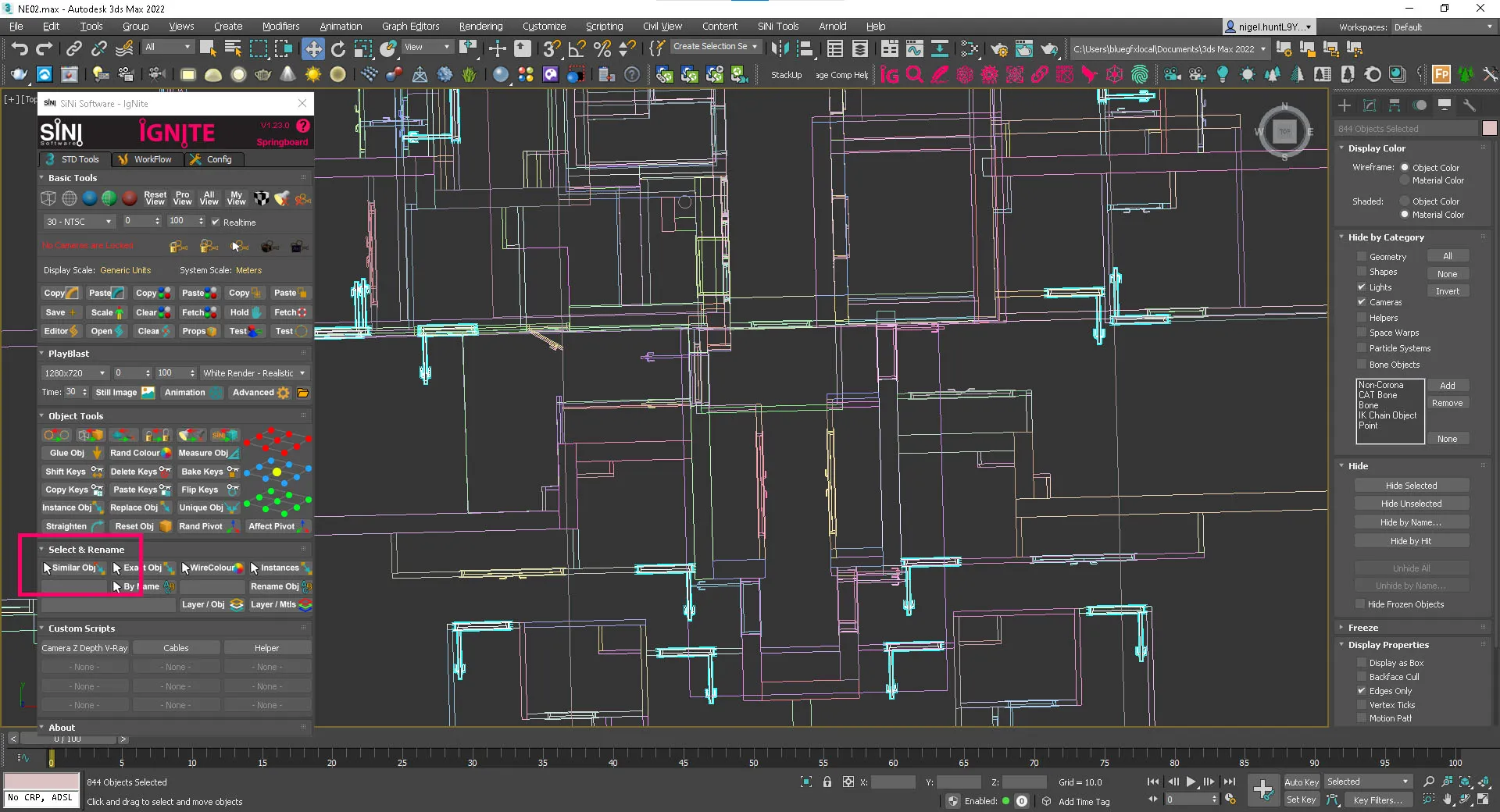1500x812 pixels.
Task: Click the Play animation button
Action: pos(1191,782)
